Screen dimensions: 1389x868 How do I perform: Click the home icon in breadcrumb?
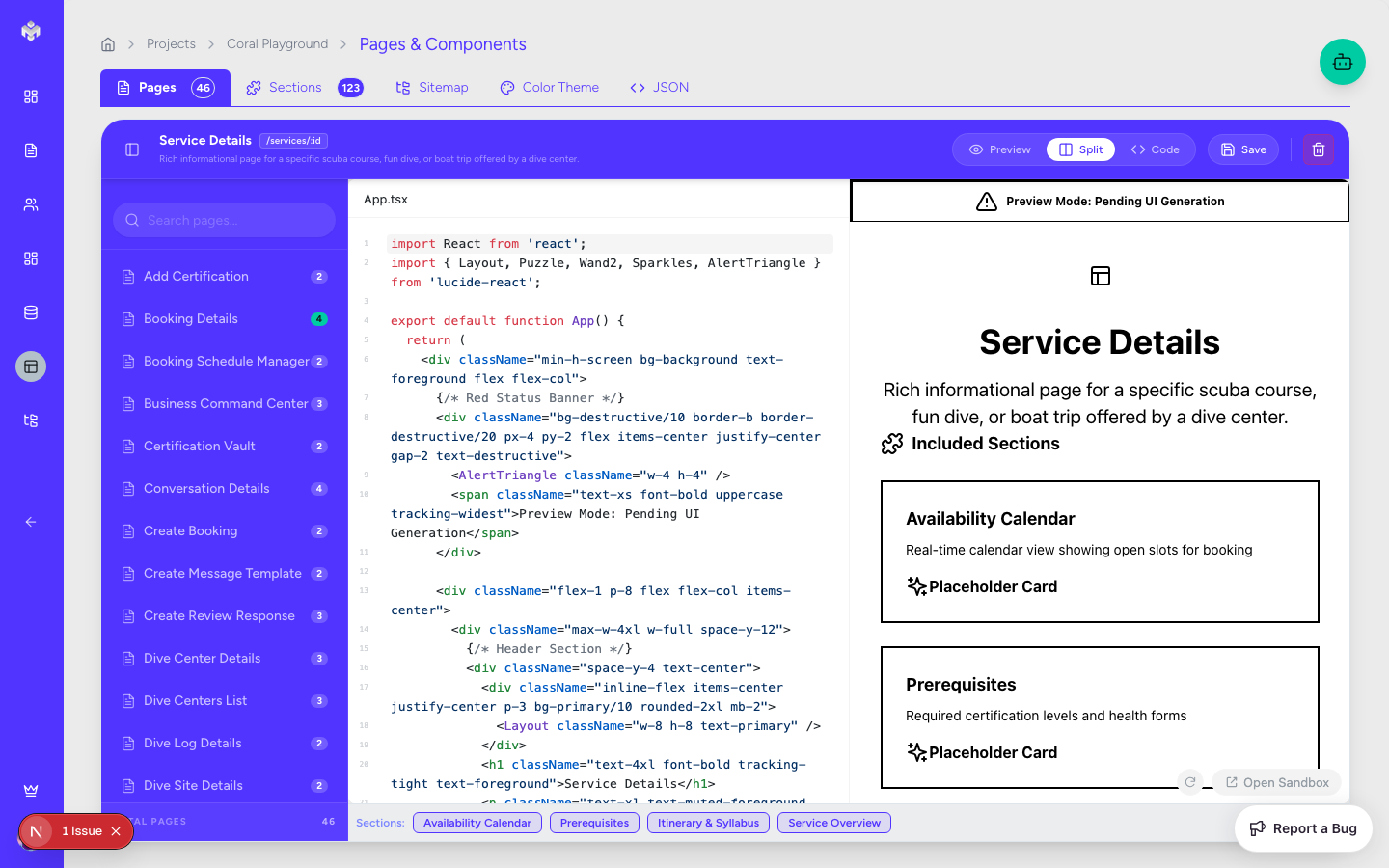(x=108, y=44)
